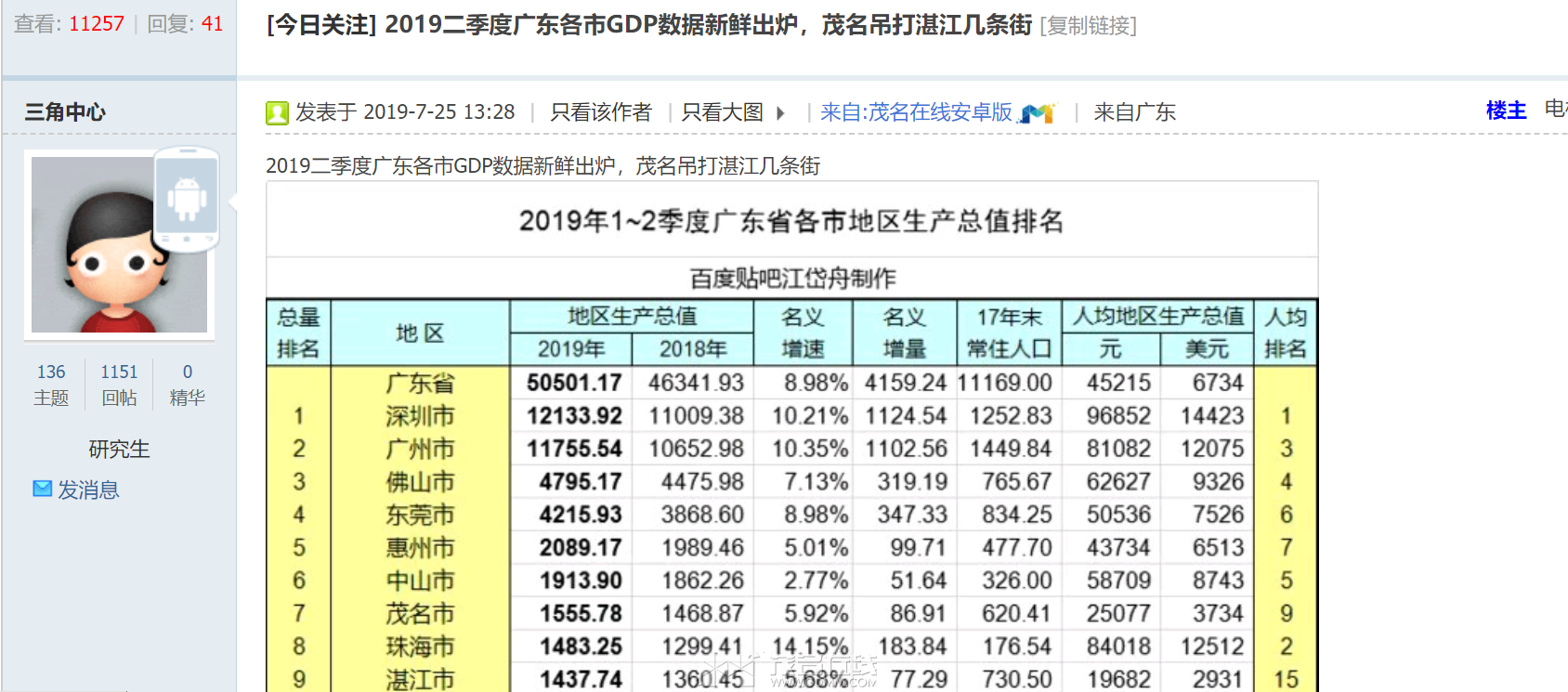
Task: Click the 百度贴吧江岱舟制作 credit line
Action: pyautogui.click(x=792, y=278)
